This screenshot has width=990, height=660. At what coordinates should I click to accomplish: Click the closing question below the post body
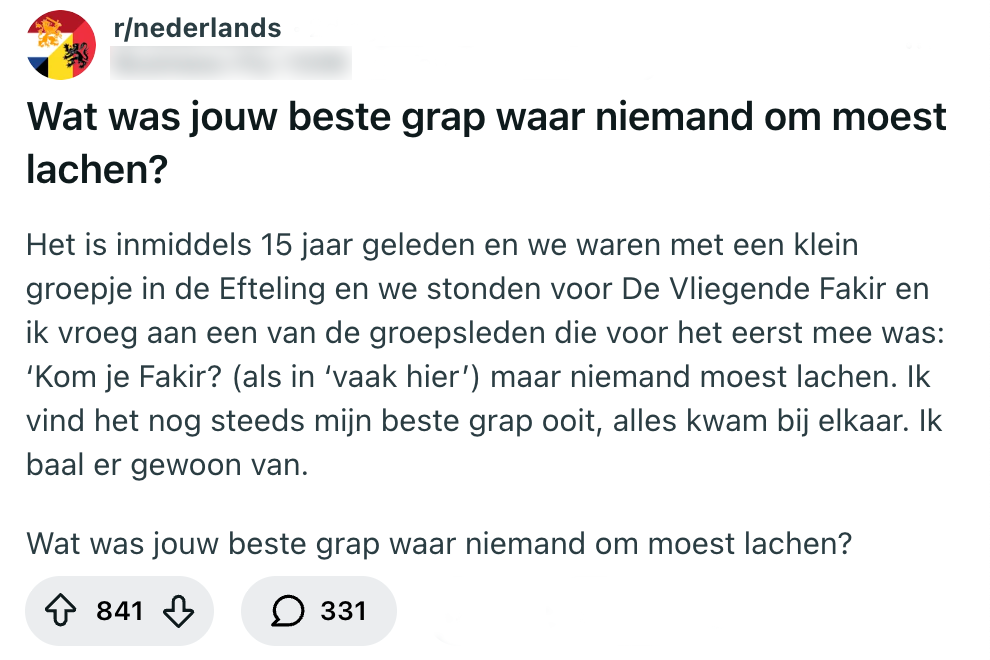coord(440,544)
